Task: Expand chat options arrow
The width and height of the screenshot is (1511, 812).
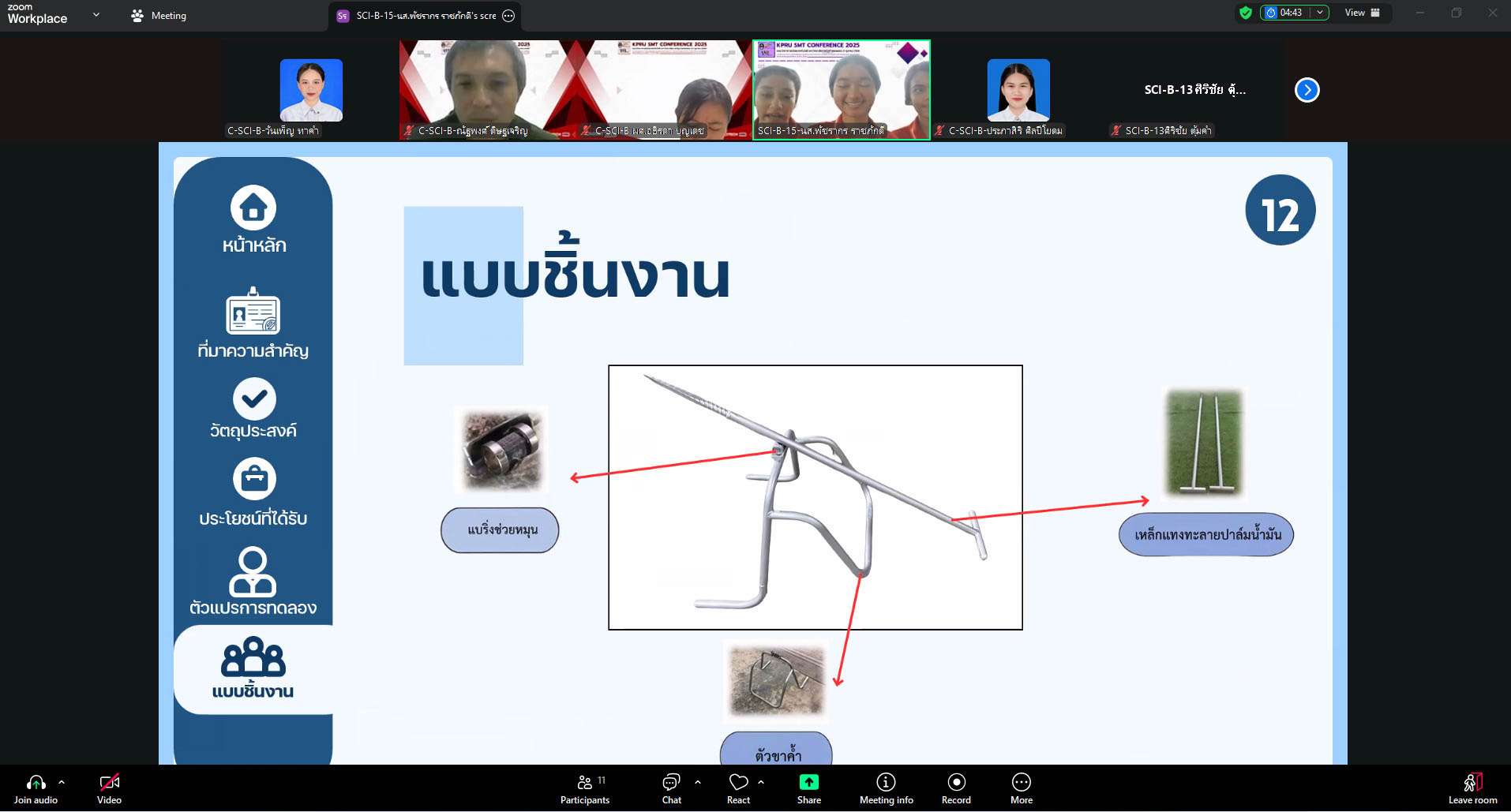Action: pos(698,782)
